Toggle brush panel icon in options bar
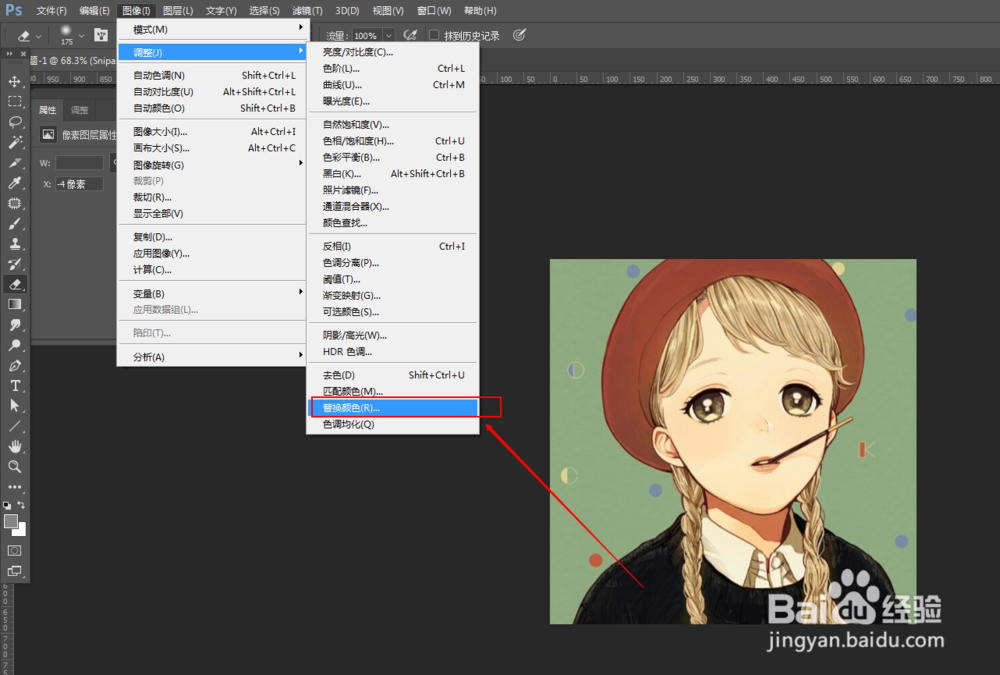The image size is (1000, 675). 101,35
